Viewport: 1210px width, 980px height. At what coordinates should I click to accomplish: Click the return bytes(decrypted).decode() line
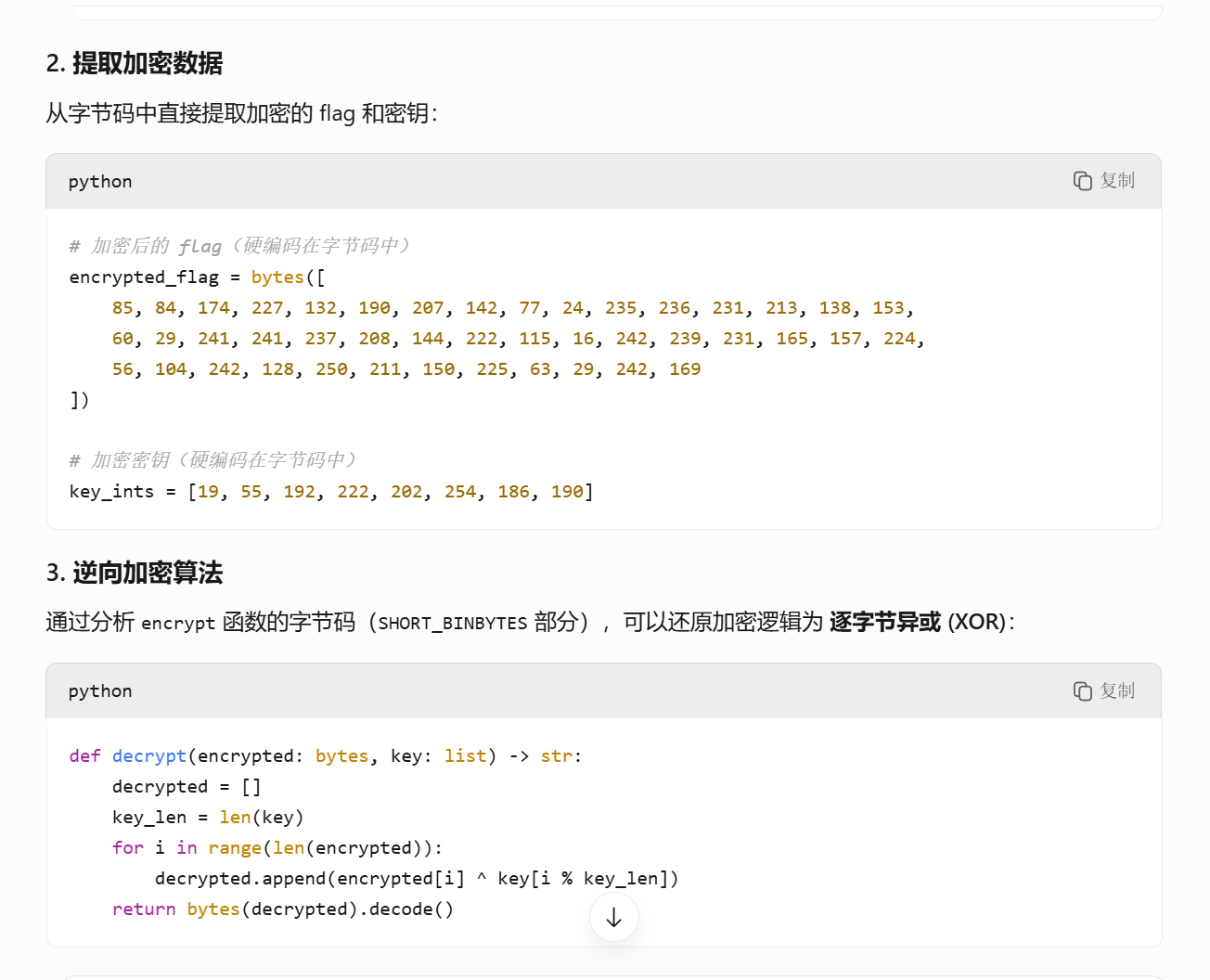(x=282, y=909)
